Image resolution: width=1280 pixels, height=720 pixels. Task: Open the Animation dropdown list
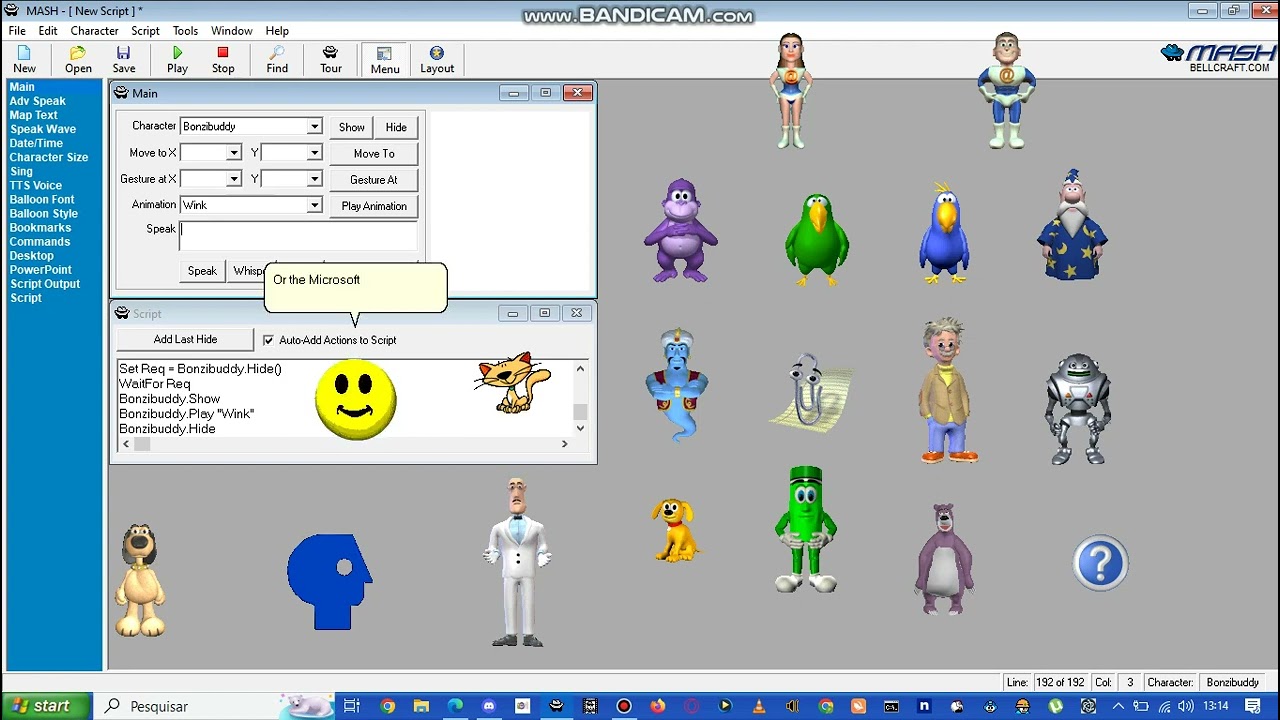[314, 205]
